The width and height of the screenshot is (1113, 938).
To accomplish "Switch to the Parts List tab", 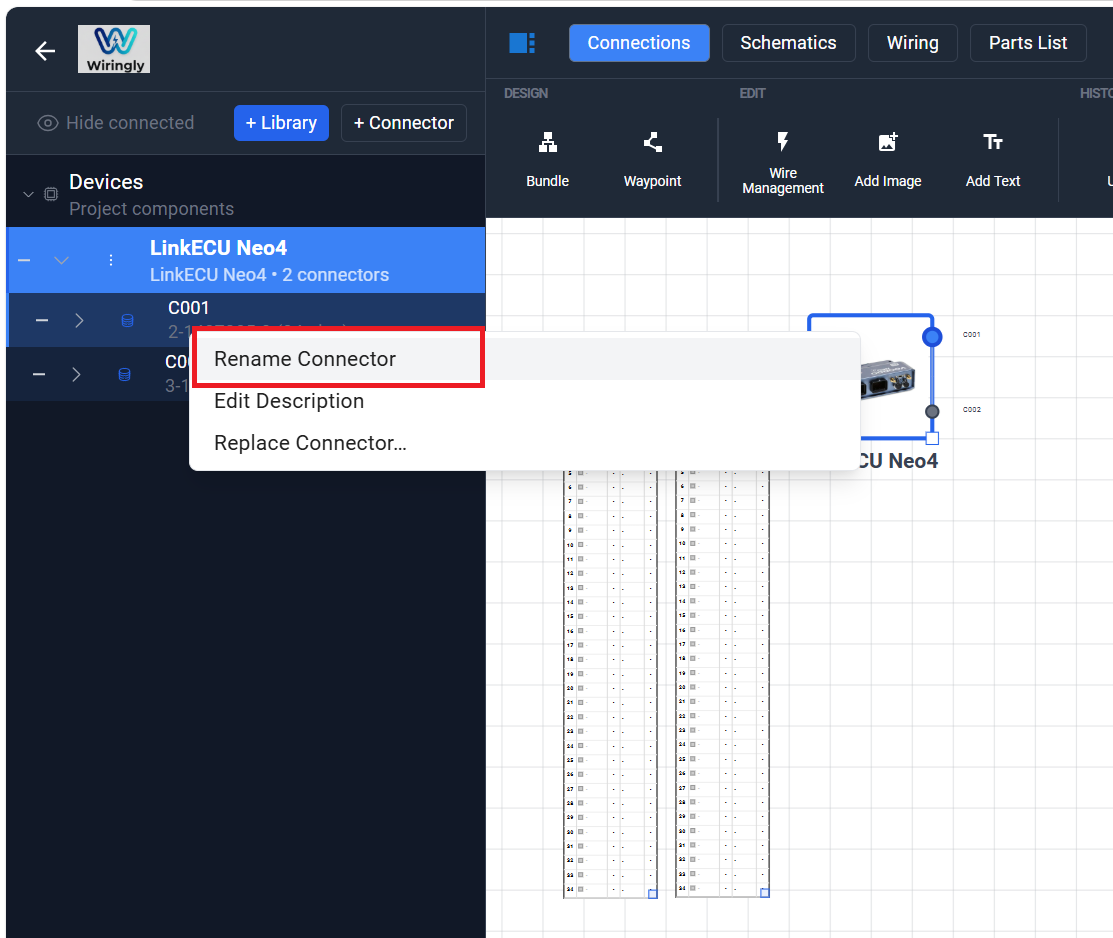I will click(1028, 43).
